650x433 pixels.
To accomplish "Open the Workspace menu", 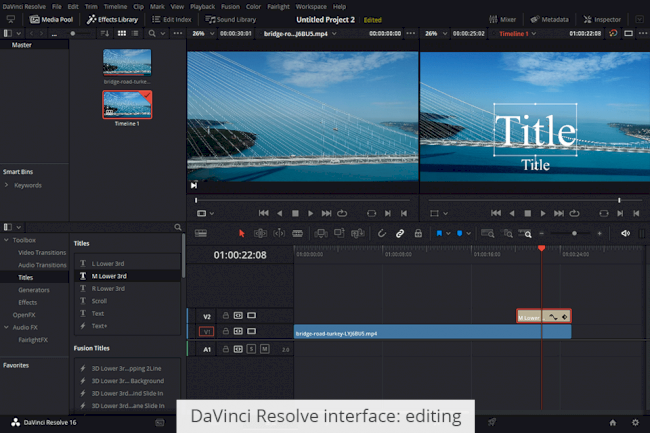I will point(311,7).
